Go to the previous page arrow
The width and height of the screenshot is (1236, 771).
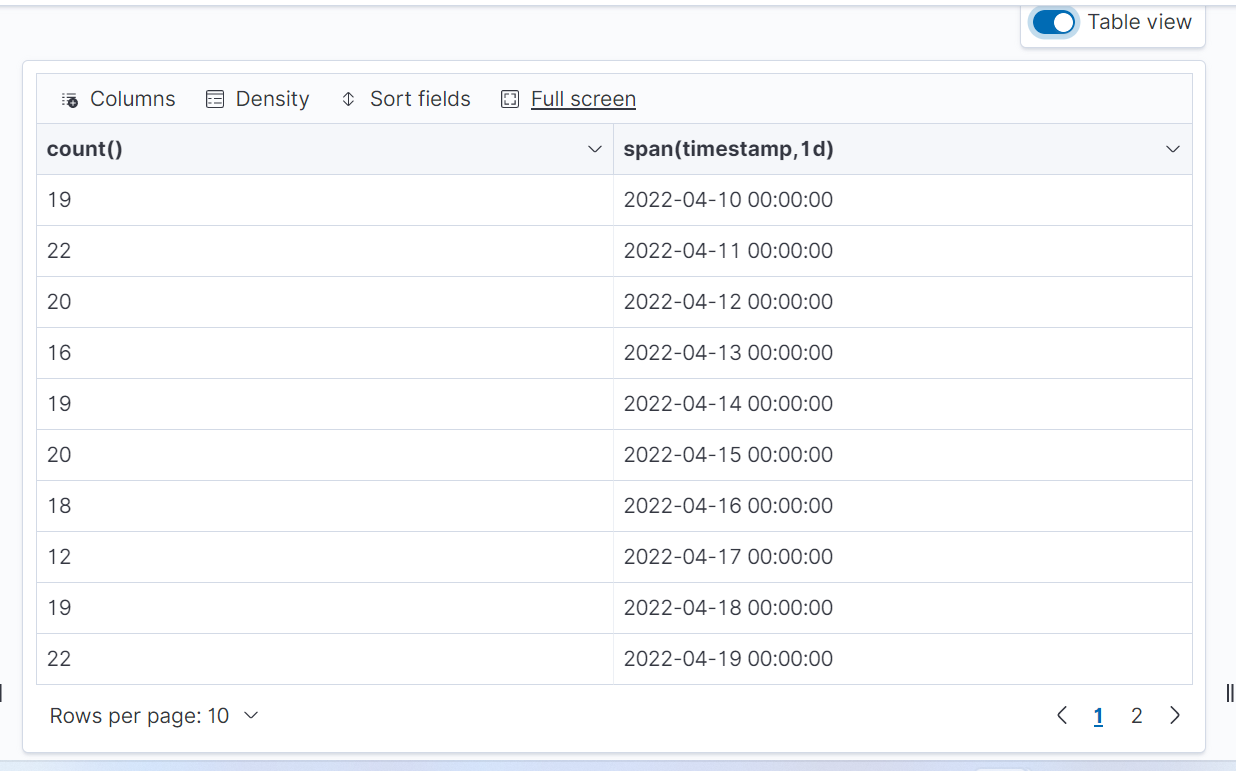coord(1062,715)
